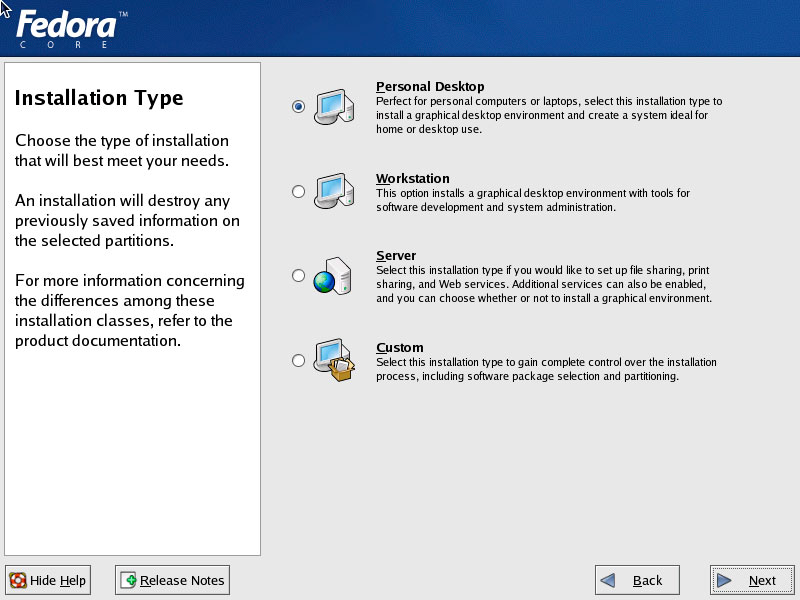Viewport: 800px width, 600px height.
Task: Click the bold Custom label text
Action: pyautogui.click(x=400, y=348)
